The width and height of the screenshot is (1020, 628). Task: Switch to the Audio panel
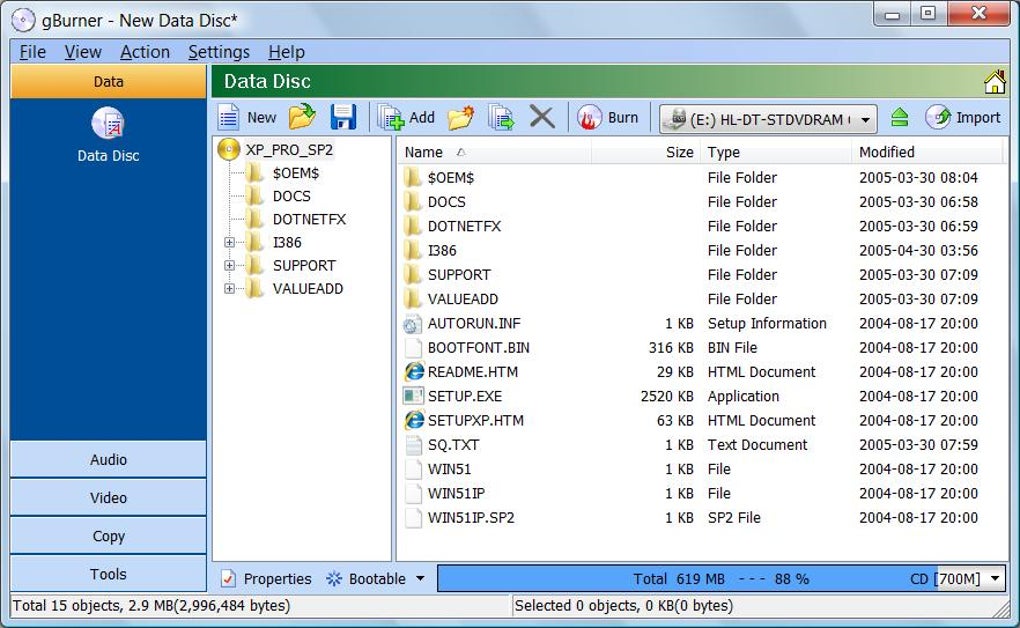click(108, 459)
